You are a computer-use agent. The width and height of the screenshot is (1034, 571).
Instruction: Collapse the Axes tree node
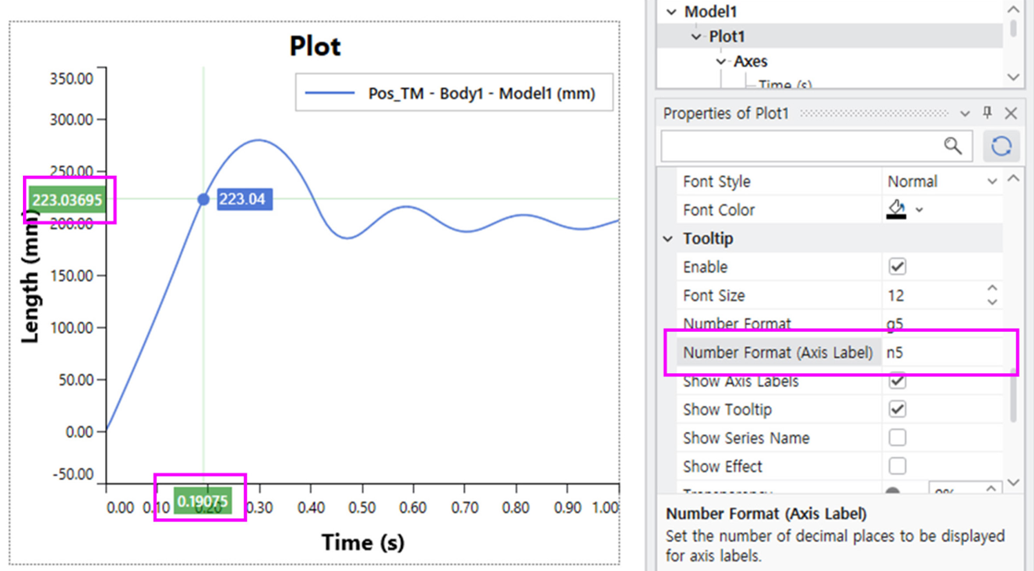721,62
